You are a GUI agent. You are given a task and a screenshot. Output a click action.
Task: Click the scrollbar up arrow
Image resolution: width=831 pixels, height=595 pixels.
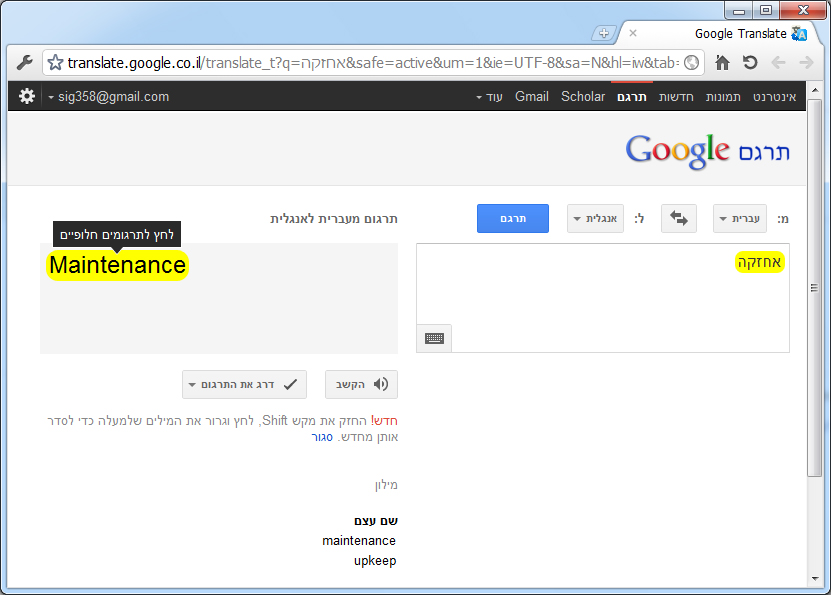pyautogui.click(x=815, y=90)
